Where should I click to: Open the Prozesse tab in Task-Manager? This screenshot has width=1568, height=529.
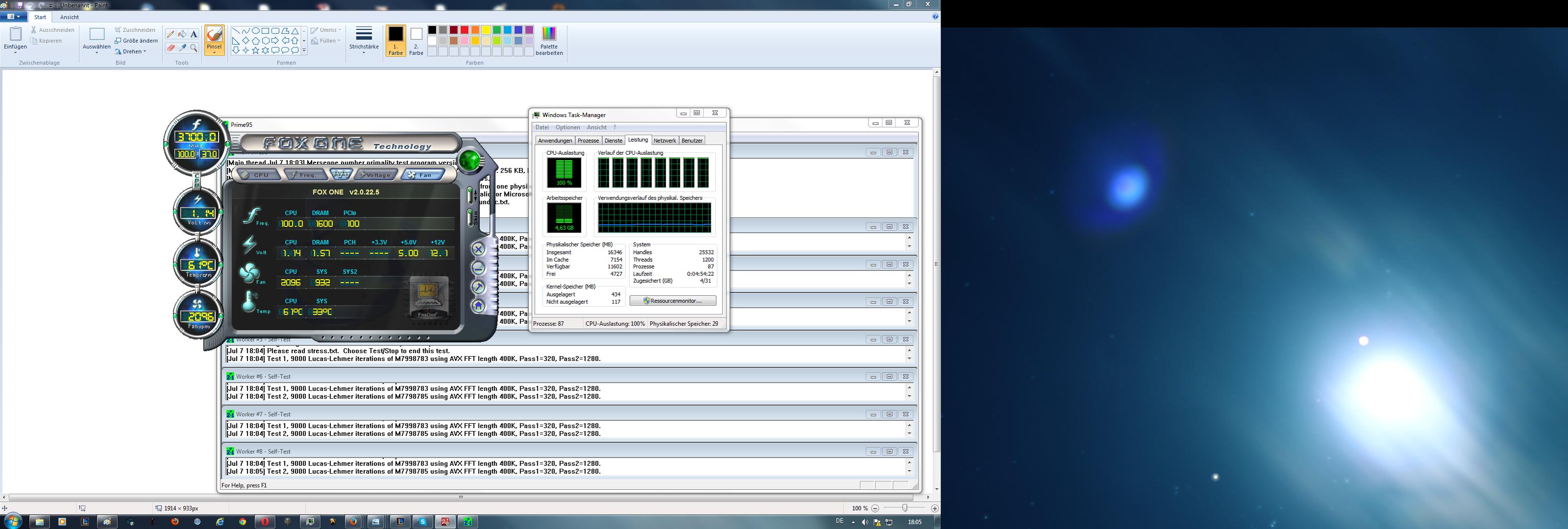coord(588,141)
